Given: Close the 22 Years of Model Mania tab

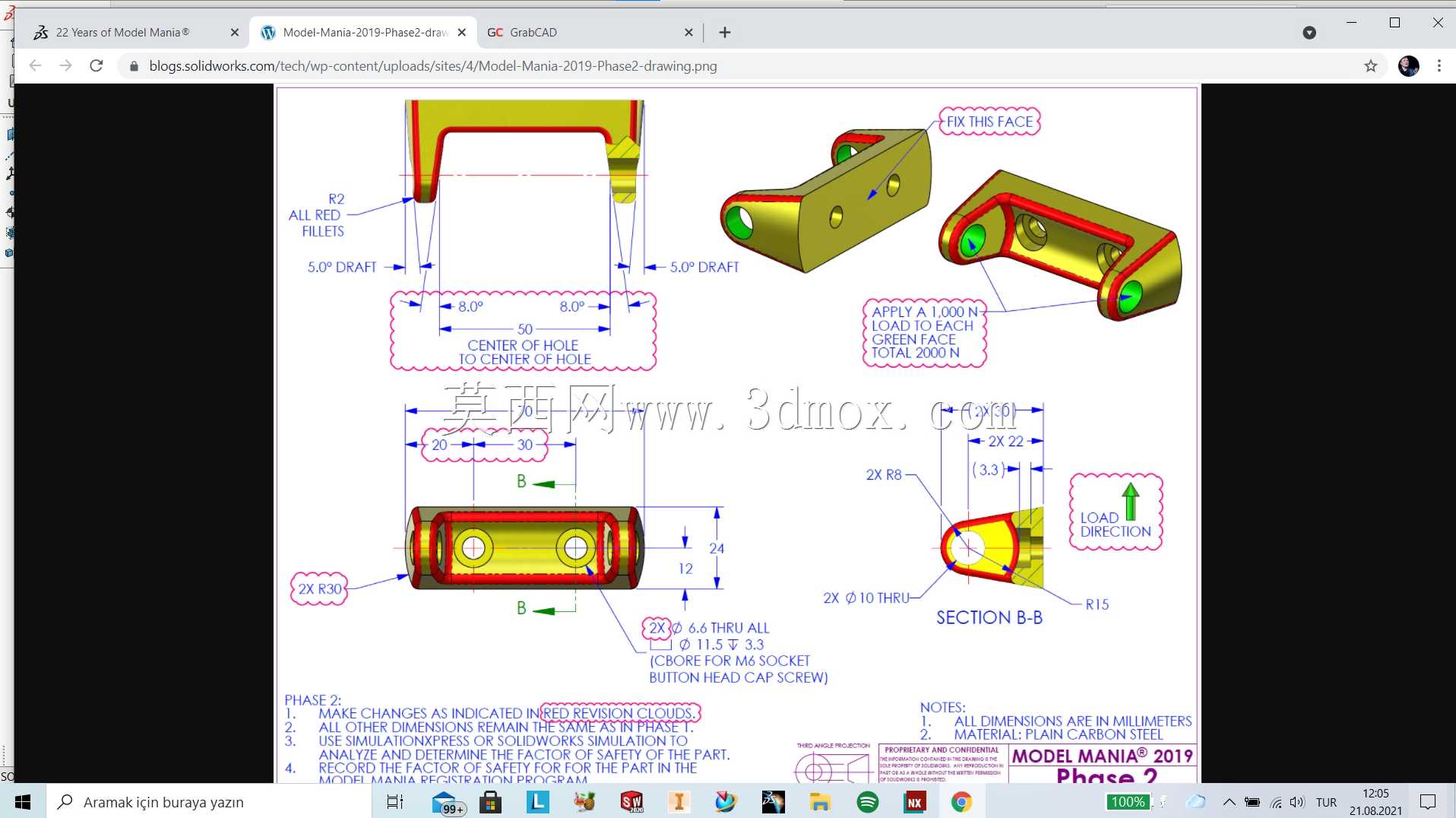Looking at the screenshot, I should tap(234, 33).
